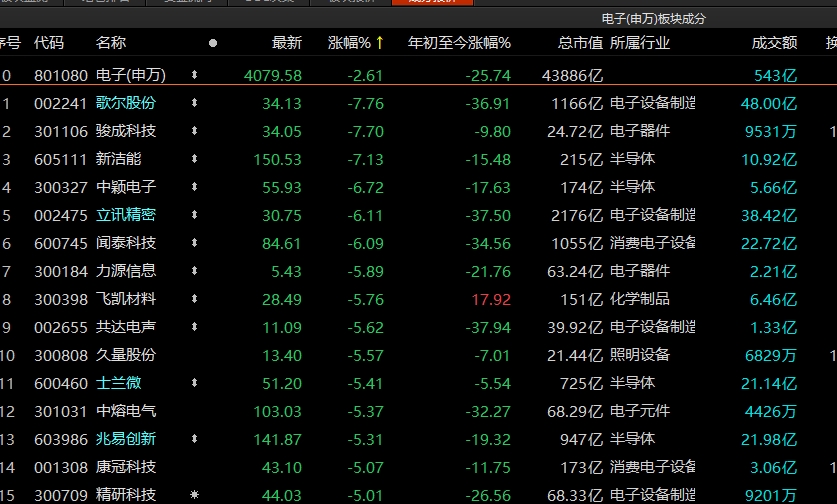Click the industry cell 照明设备
The image size is (837, 504).
coord(639,355)
